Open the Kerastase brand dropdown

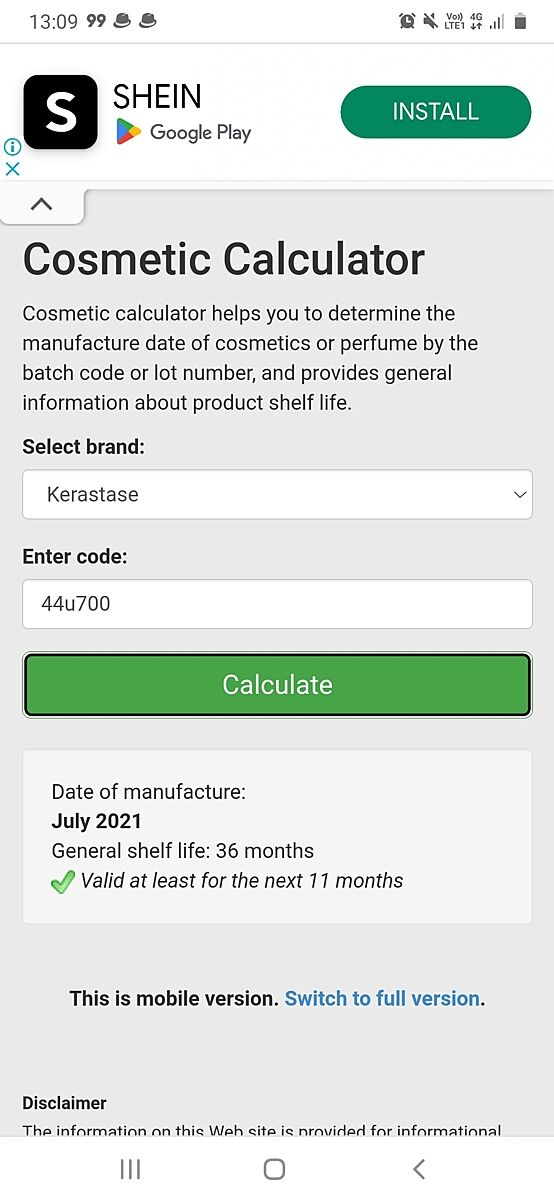pyautogui.click(x=277, y=494)
